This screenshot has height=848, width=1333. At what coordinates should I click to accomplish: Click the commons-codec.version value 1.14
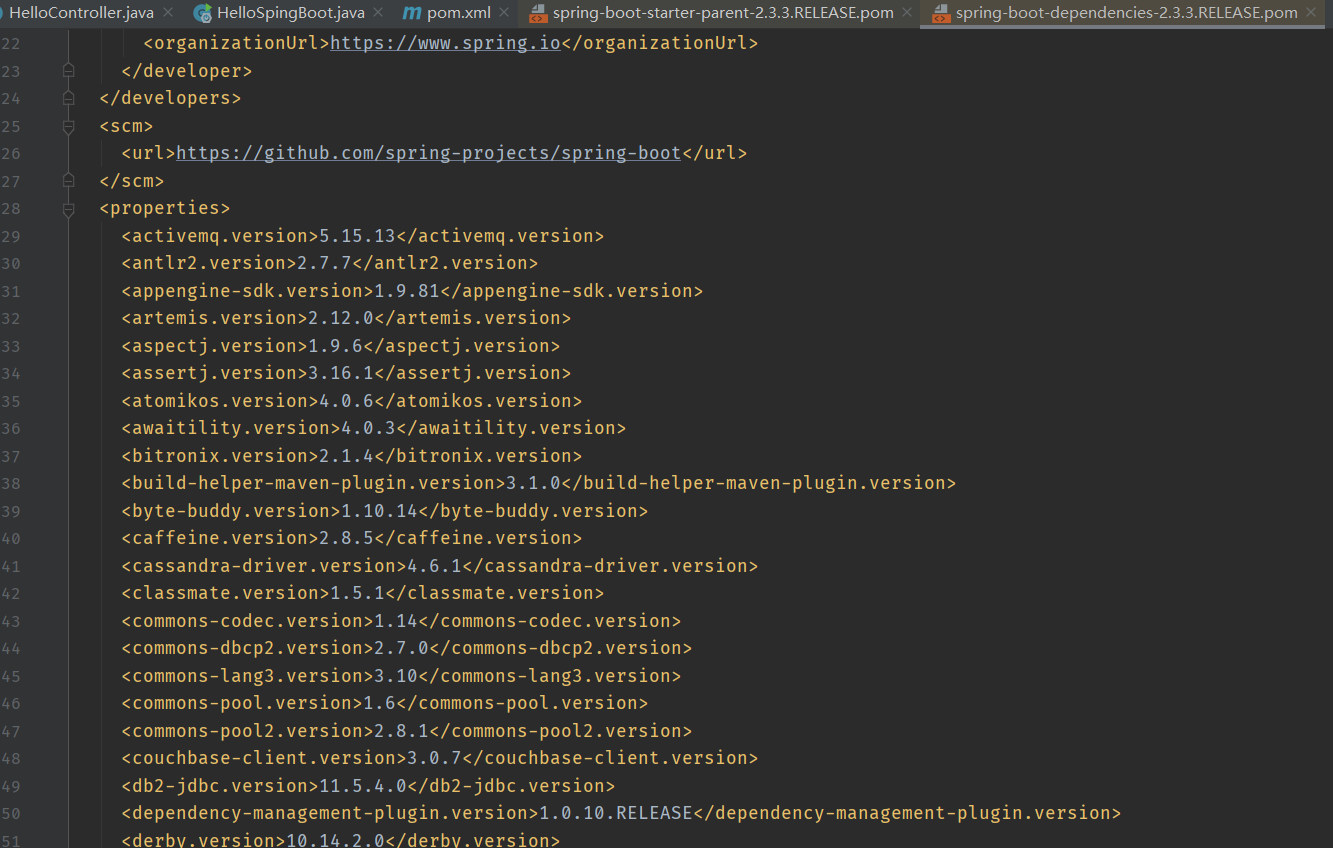[396, 621]
